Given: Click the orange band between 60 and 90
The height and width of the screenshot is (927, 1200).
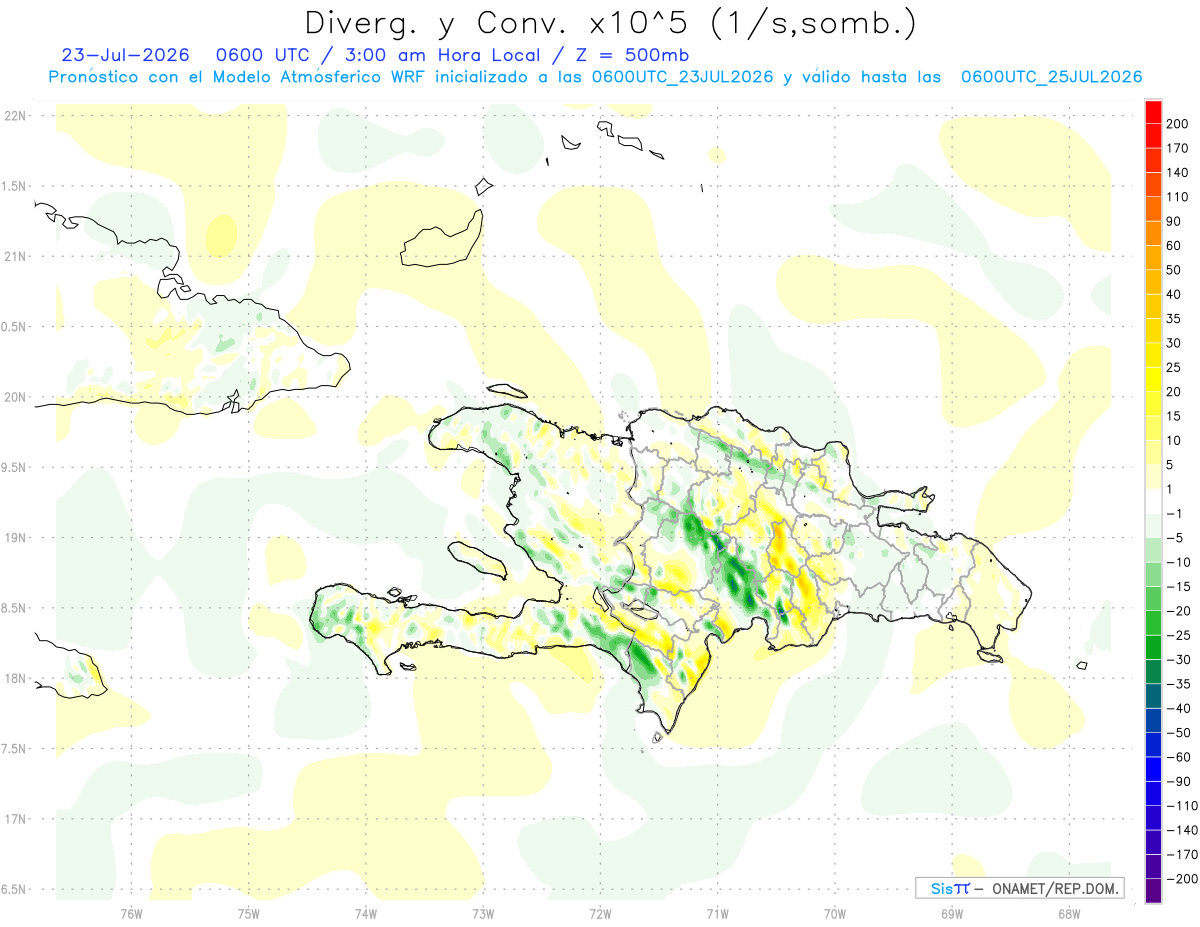Looking at the screenshot, I should tap(1153, 234).
